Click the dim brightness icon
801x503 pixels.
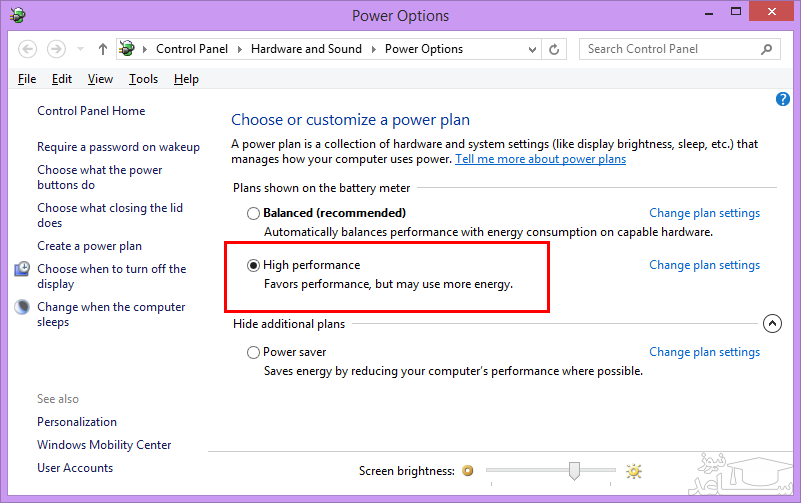click(x=467, y=471)
